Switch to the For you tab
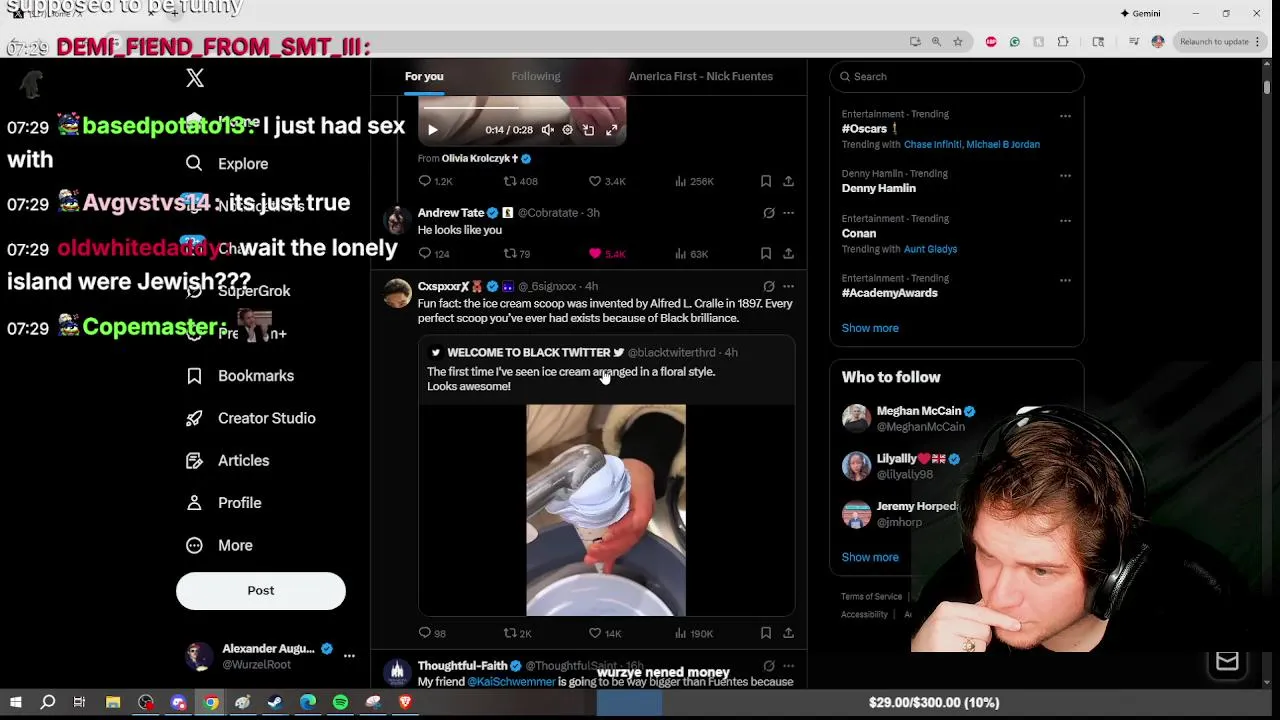The height and width of the screenshot is (720, 1280). (x=424, y=76)
